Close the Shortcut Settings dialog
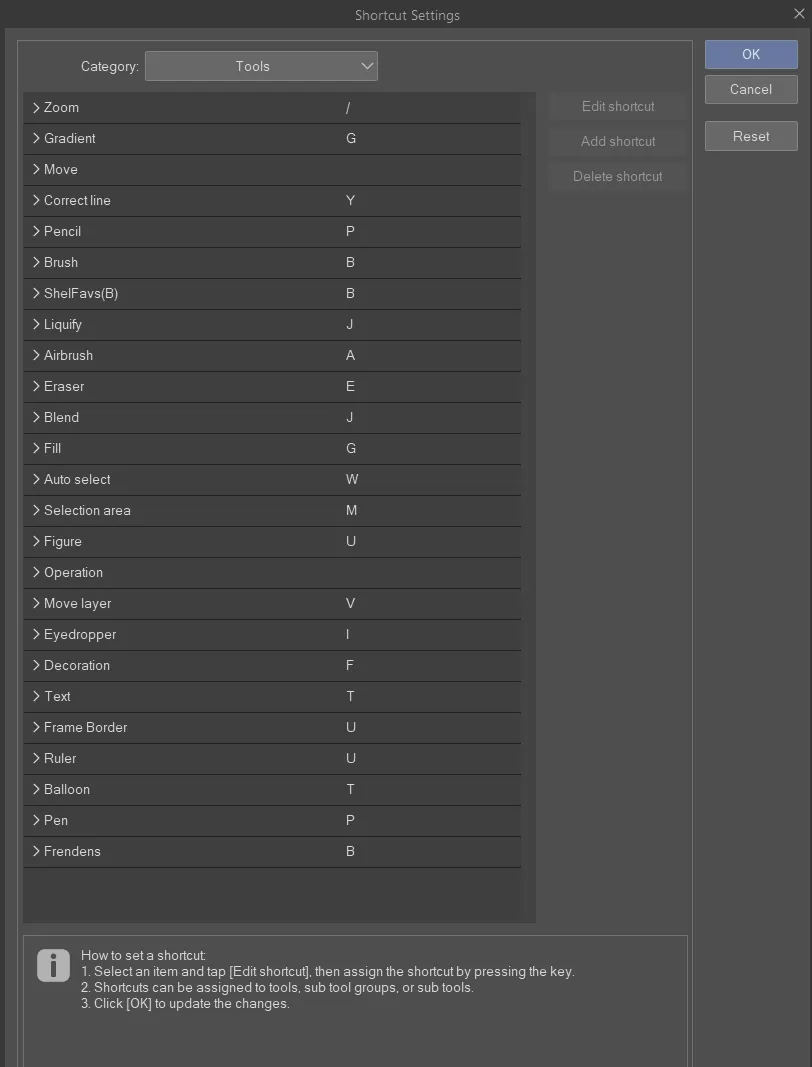 click(x=798, y=13)
